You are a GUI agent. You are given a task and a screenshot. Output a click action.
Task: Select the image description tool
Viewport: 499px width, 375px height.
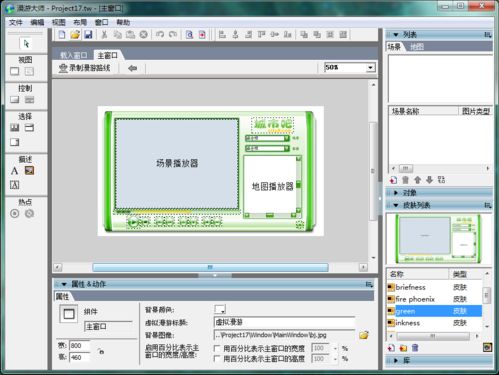tap(29, 171)
